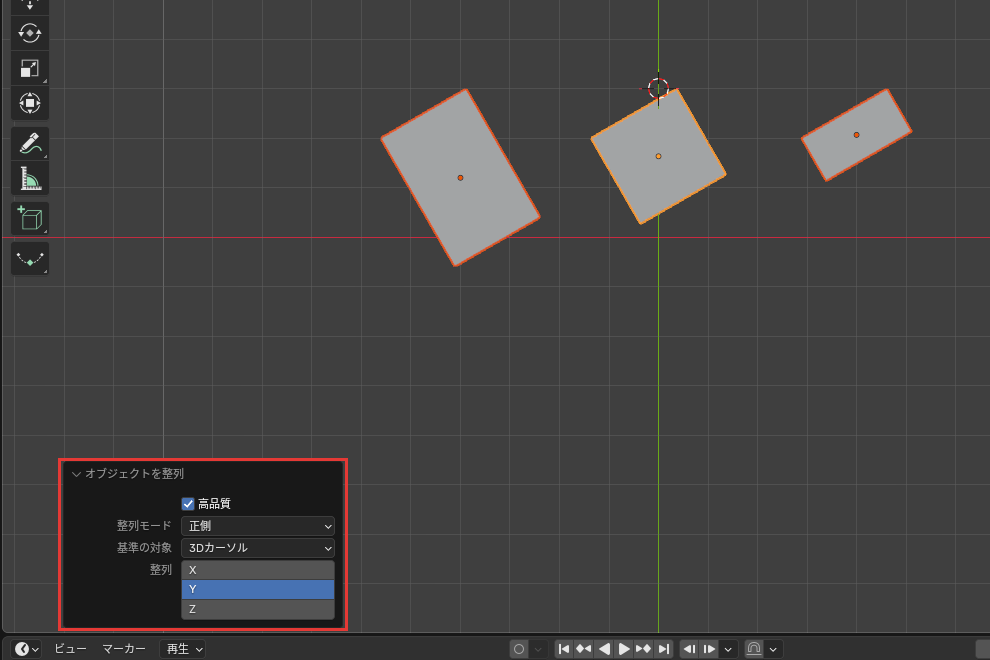Select the Scale tool
Viewport: 990px width, 660px height.
click(x=30, y=68)
